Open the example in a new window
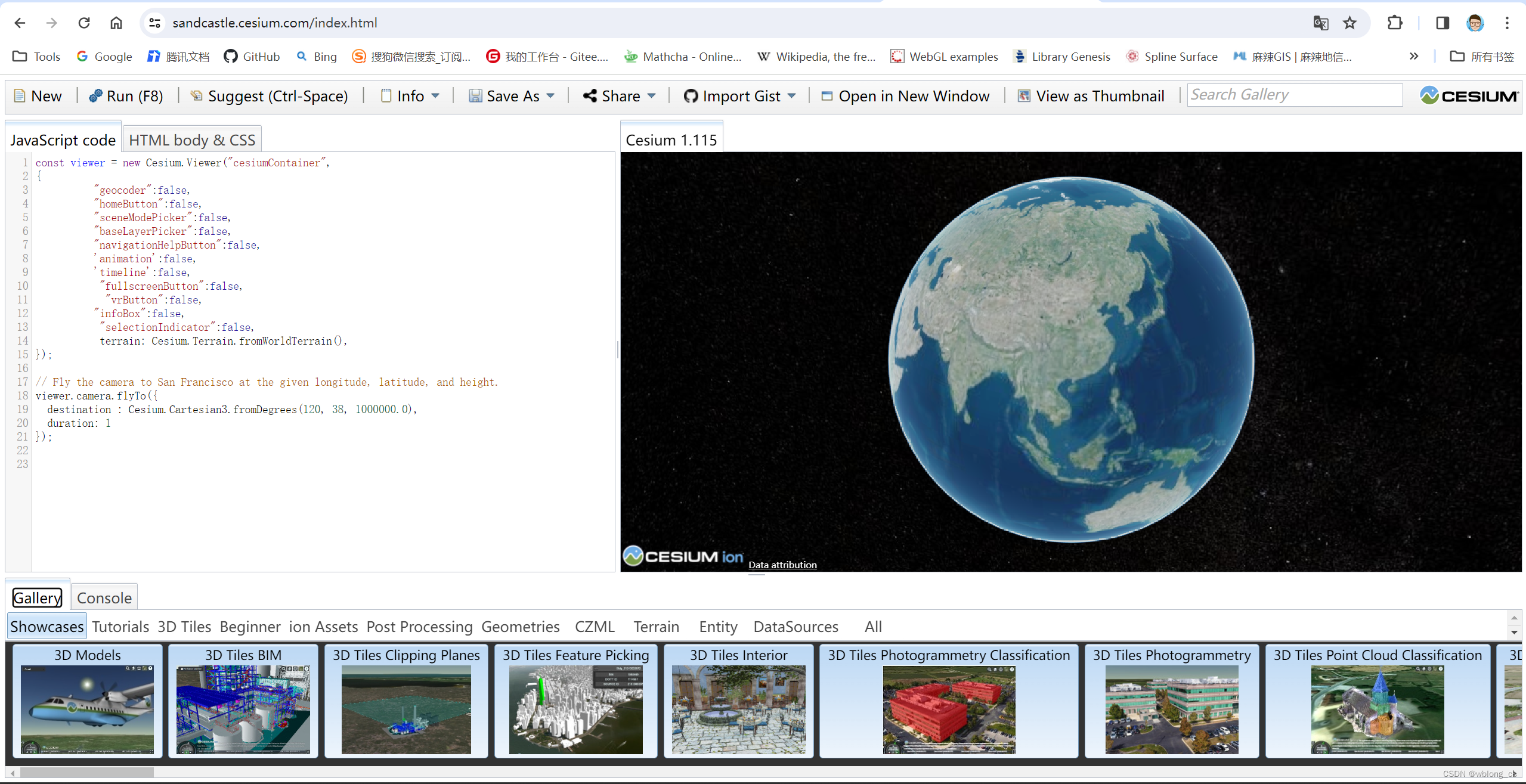 coord(905,95)
